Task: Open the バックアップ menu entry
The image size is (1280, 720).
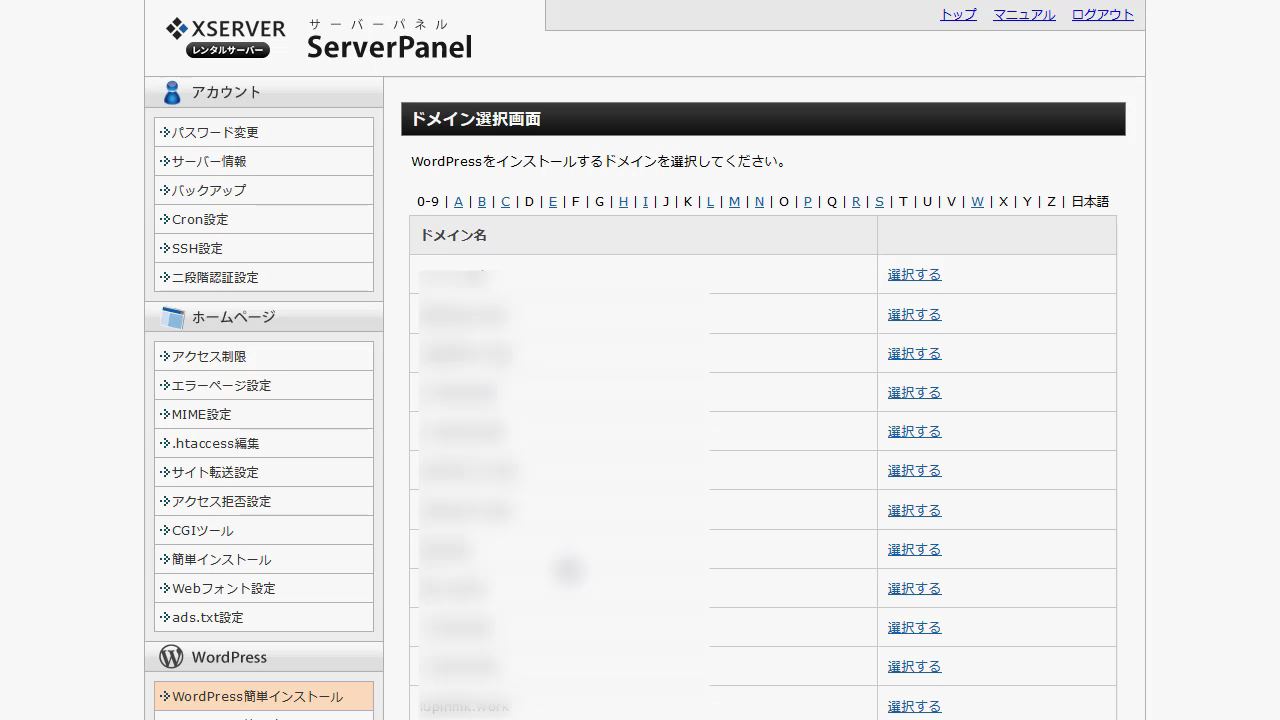Action: click(208, 190)
